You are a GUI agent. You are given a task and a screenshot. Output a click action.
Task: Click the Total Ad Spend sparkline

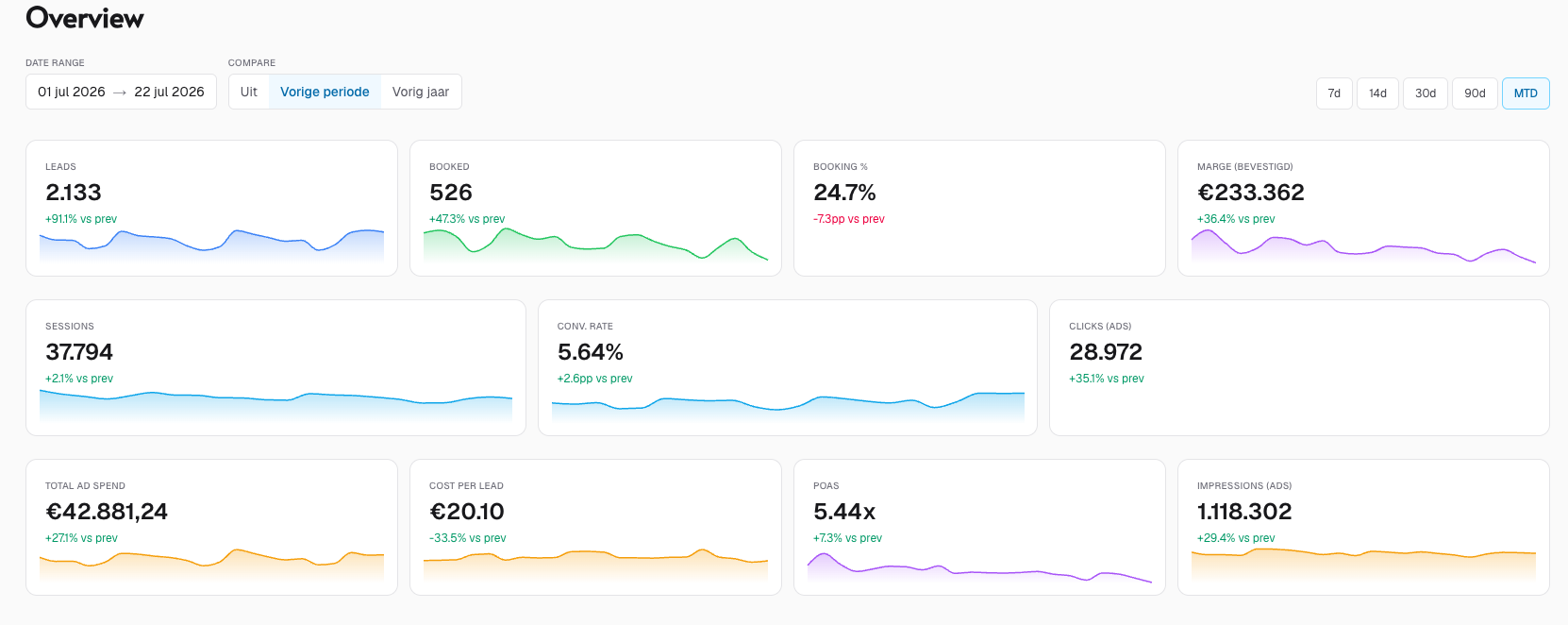click(211, 565)
